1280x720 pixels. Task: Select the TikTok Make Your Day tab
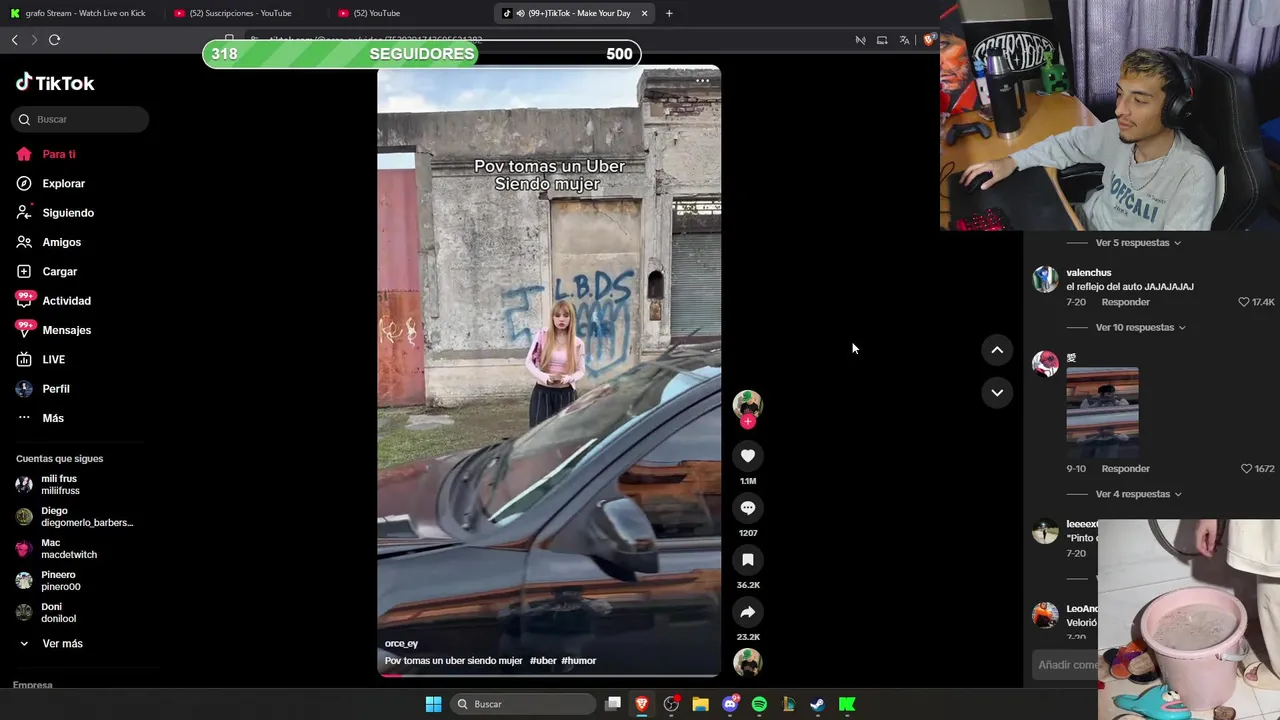pos(575,13)
